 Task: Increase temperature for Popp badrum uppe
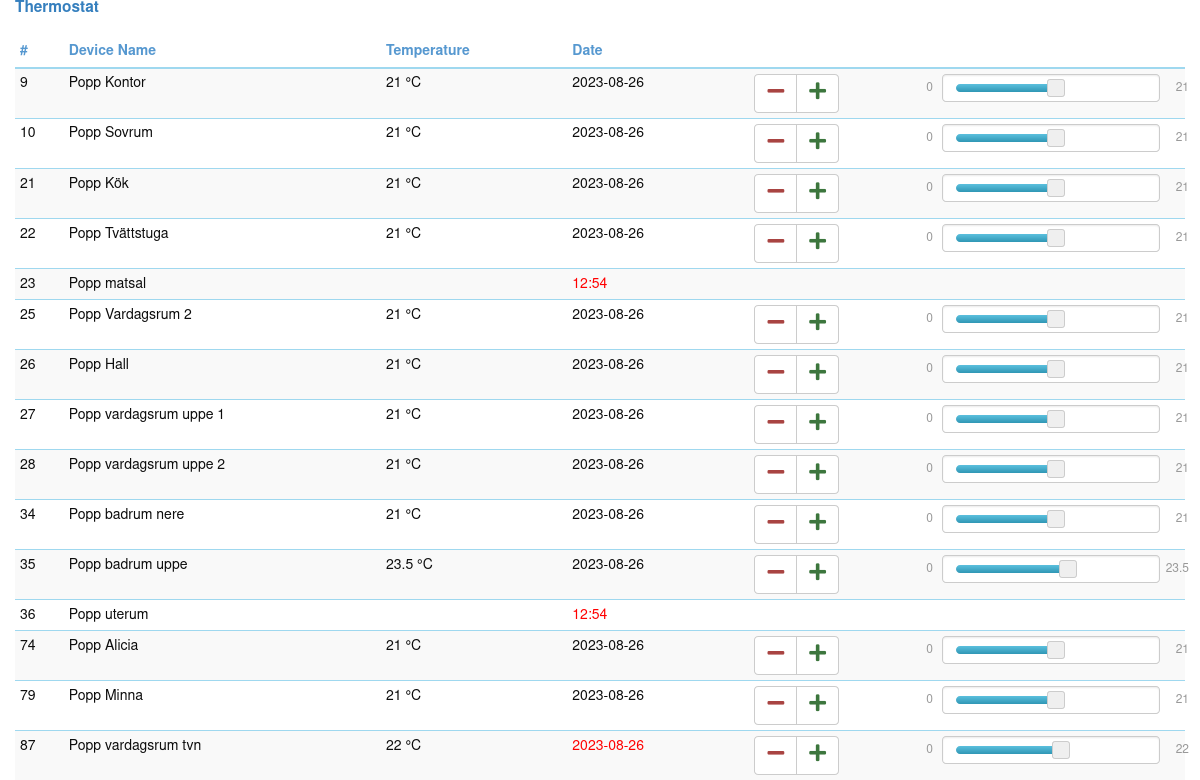coord(817,574)
